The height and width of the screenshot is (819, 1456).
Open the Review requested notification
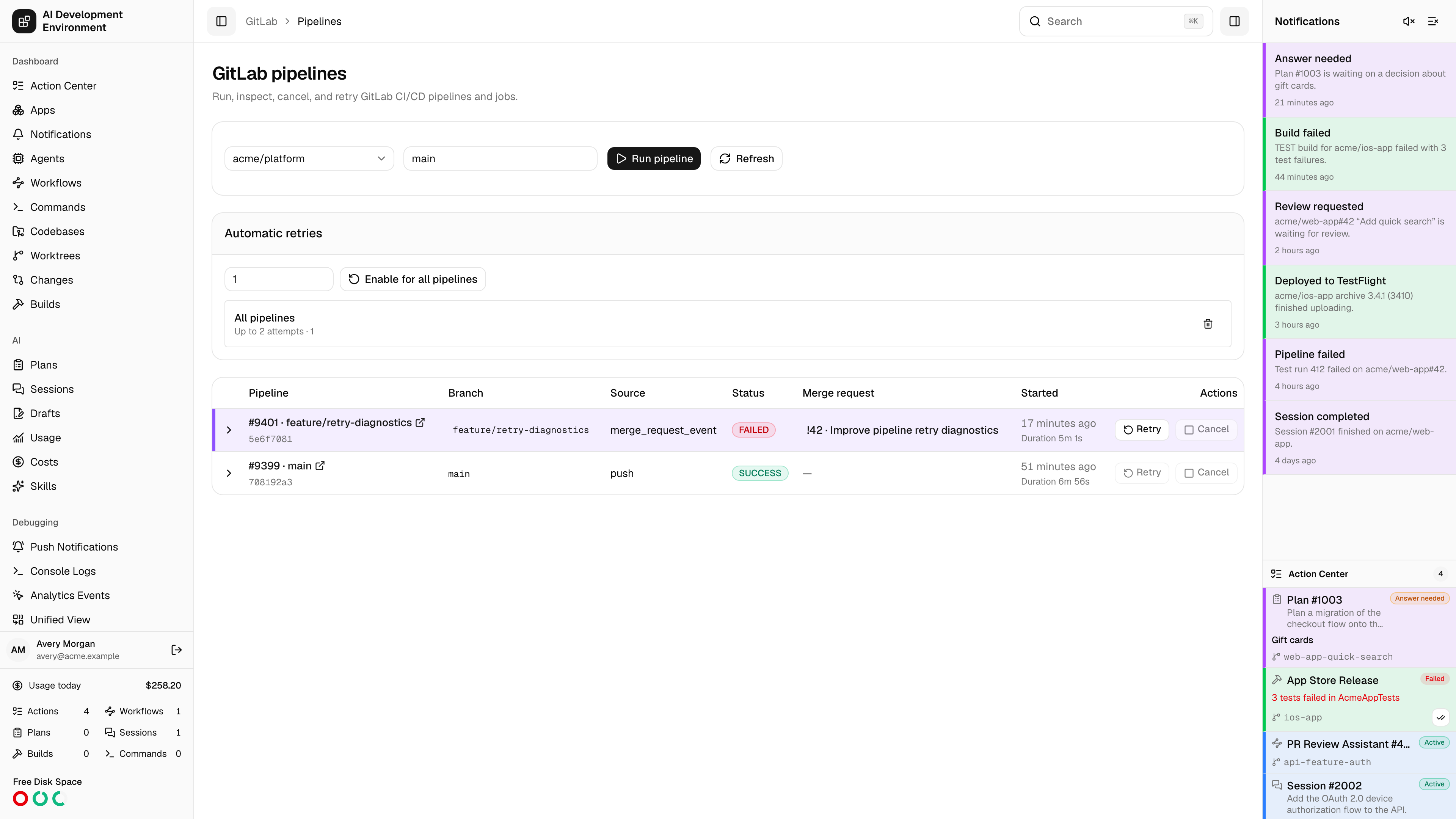(1359, 228)
